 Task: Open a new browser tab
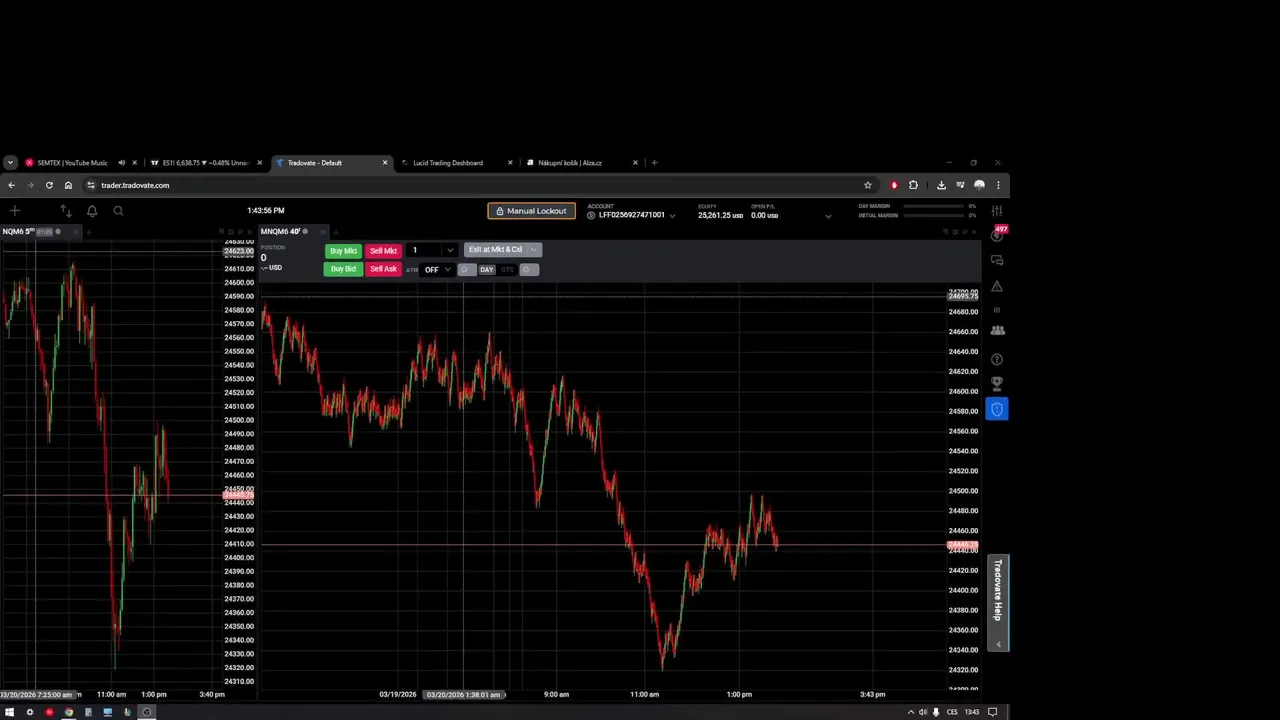tap(654, 163)
